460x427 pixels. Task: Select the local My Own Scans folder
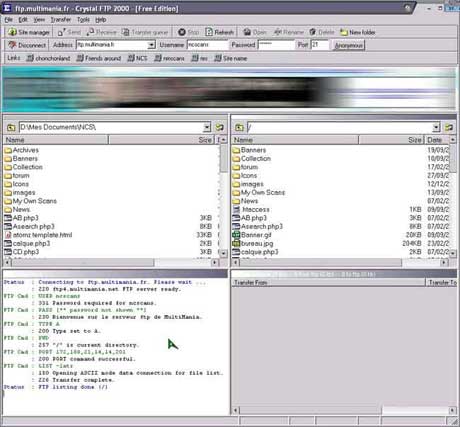click(x=30, y=201)
